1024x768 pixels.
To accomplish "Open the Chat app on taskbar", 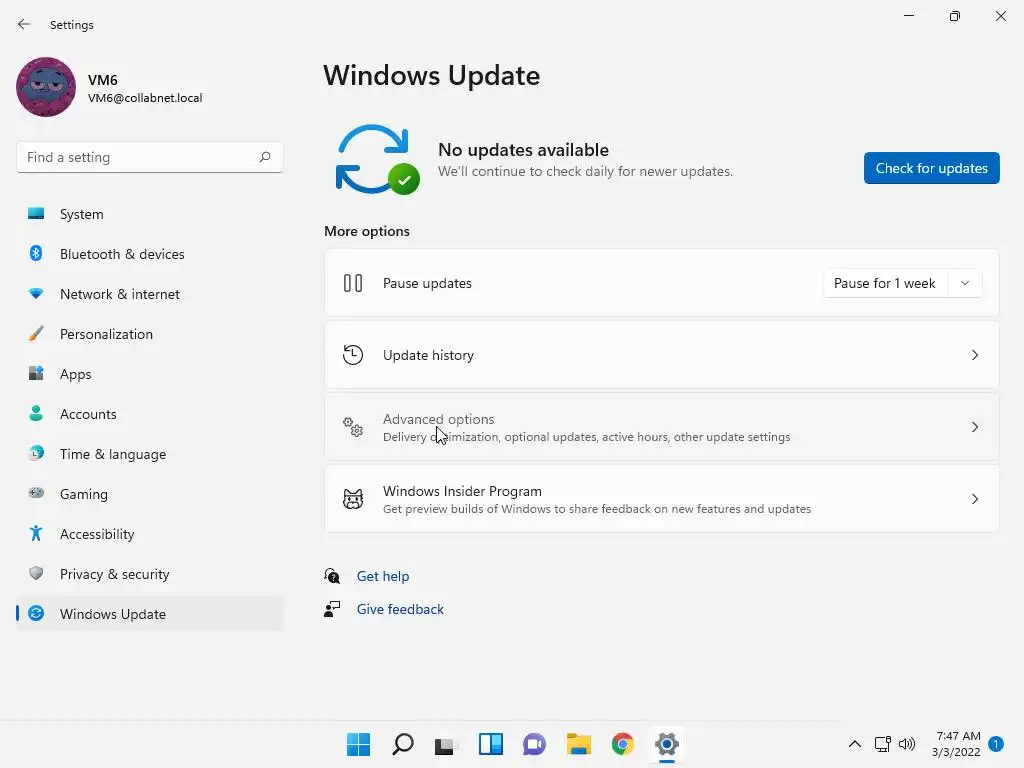I will point(534,744).
